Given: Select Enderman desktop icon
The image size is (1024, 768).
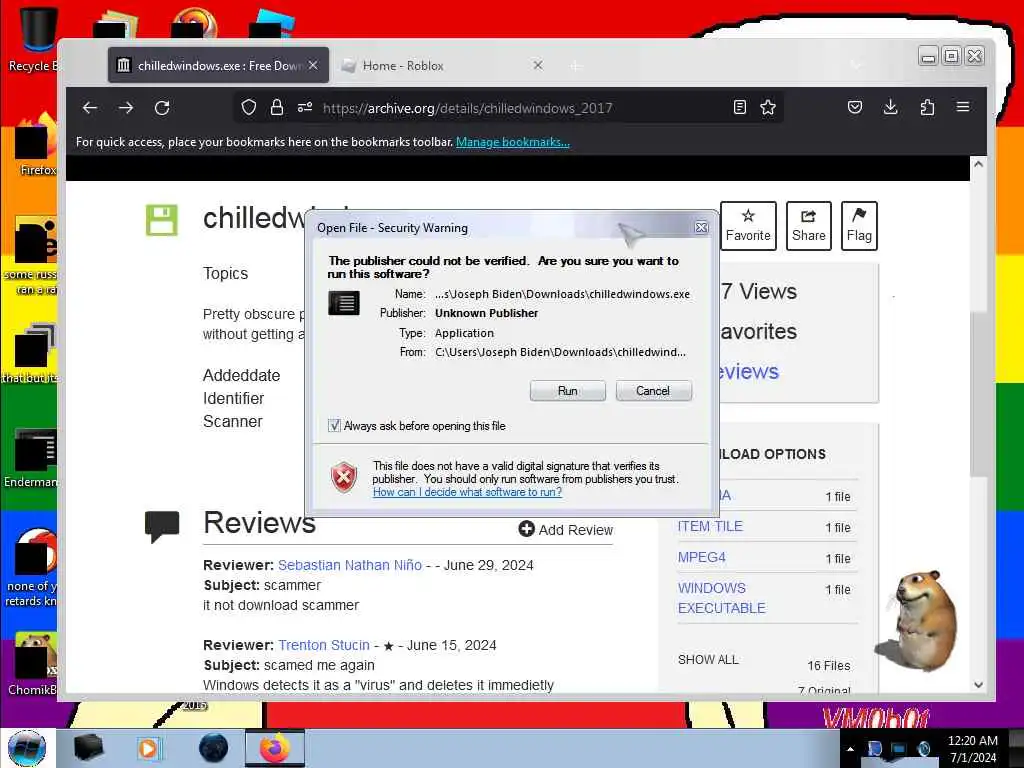Looking at the screenshot, I should click(x=33, y=458).
